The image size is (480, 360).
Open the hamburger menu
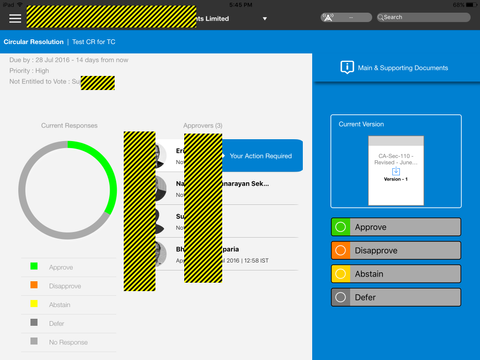[15, 19]
